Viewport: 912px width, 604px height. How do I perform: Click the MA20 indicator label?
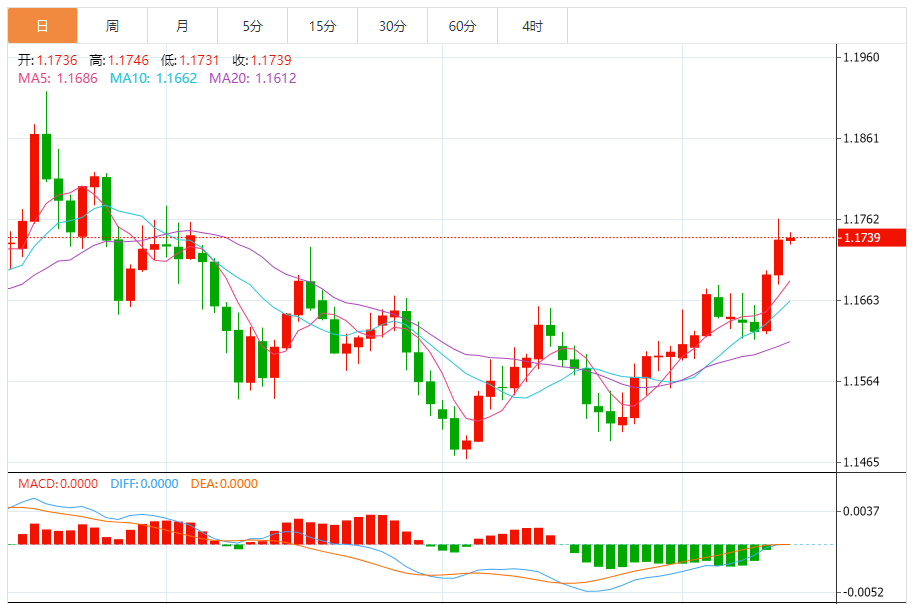point(252,78)
